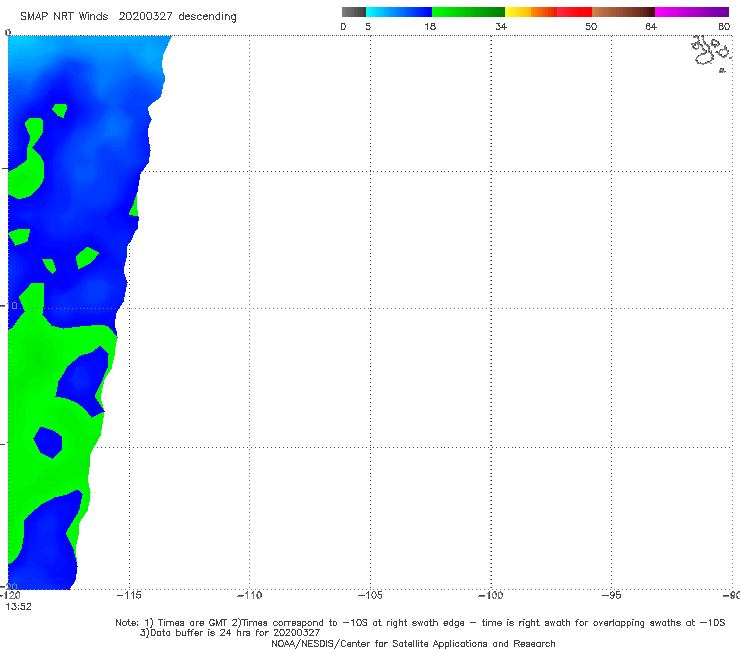Click the '20200327' date in the title

coord(145,16)
